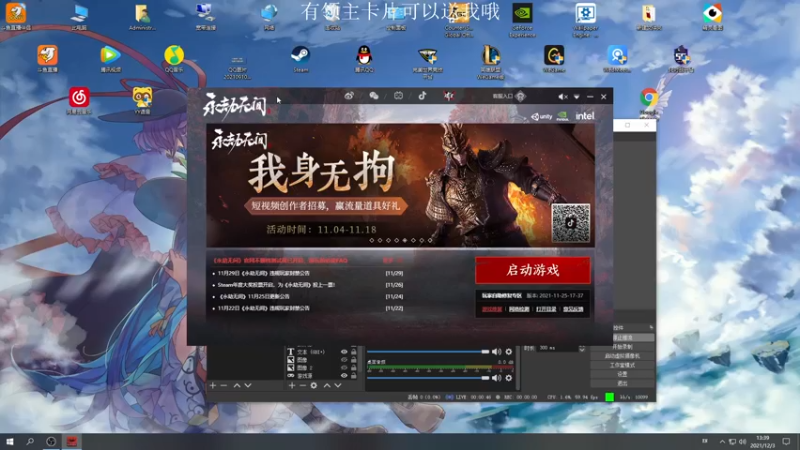Click the 网络检测 network check link
Image resolution: width=800 pixels, height=450 pixels.
pos(519,309)
